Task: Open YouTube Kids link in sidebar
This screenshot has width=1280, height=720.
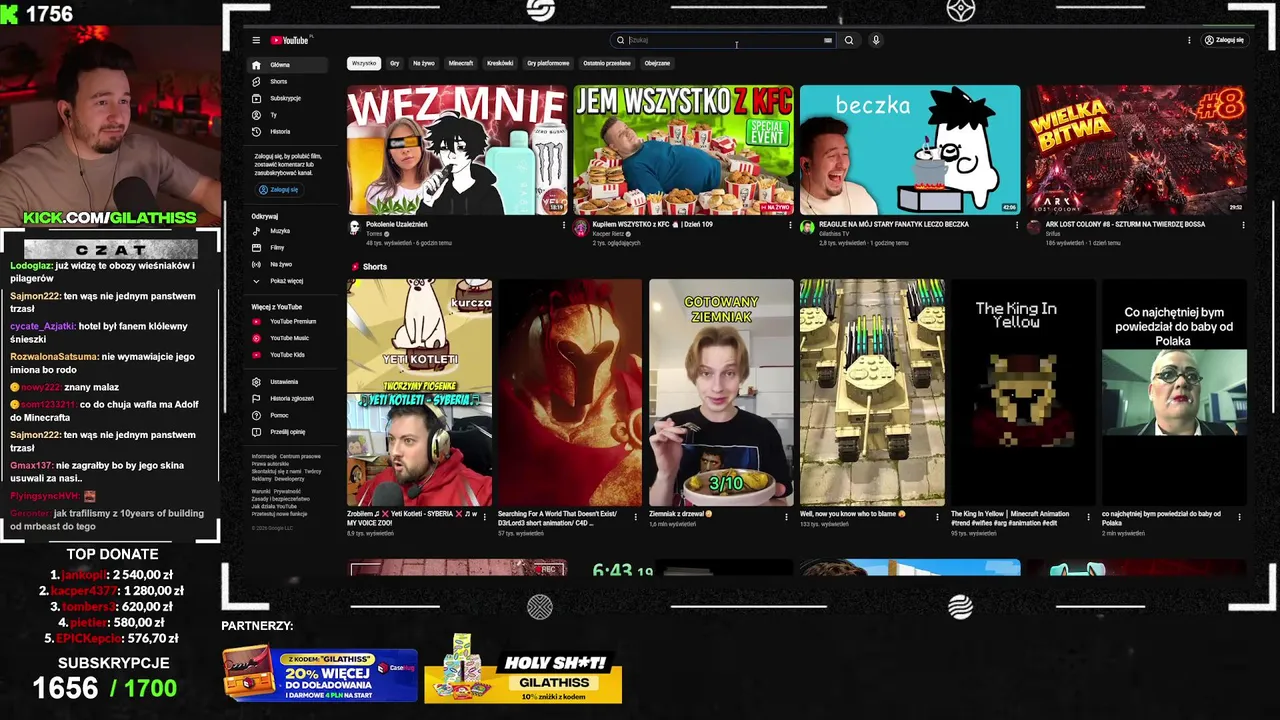Action: tap(288, 355)
